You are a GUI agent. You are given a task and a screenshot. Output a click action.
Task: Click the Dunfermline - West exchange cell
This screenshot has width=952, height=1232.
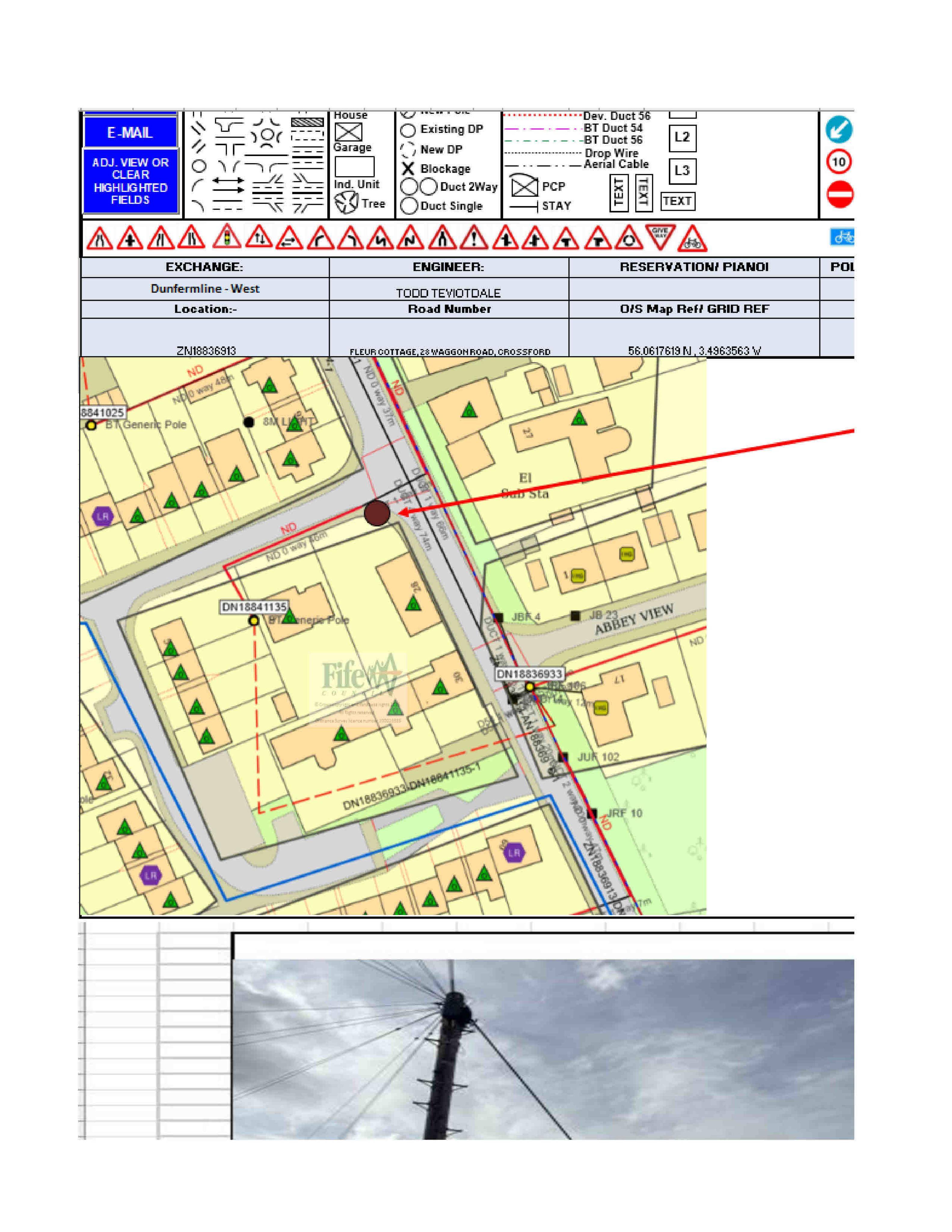pyautogui.click(x=205, y=289)
